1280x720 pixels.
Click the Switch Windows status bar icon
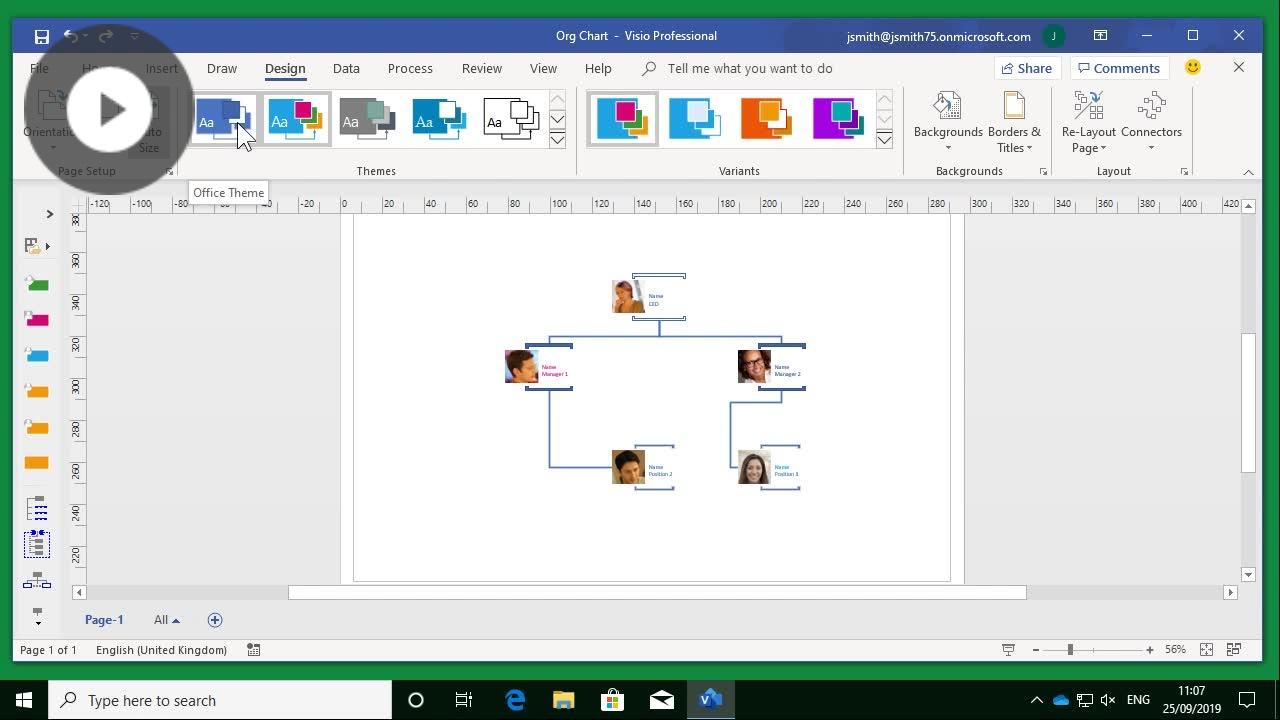click(x=1234, y=650)
